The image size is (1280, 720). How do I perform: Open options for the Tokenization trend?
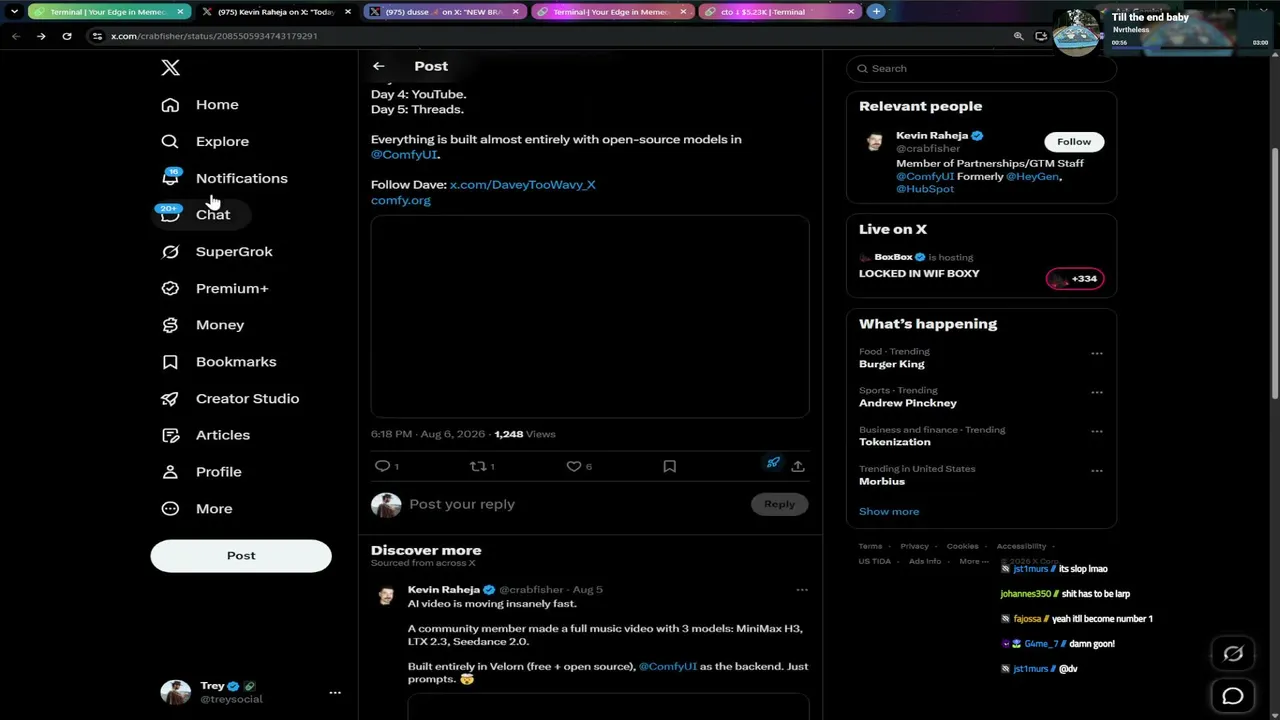tap(1097, 431)
